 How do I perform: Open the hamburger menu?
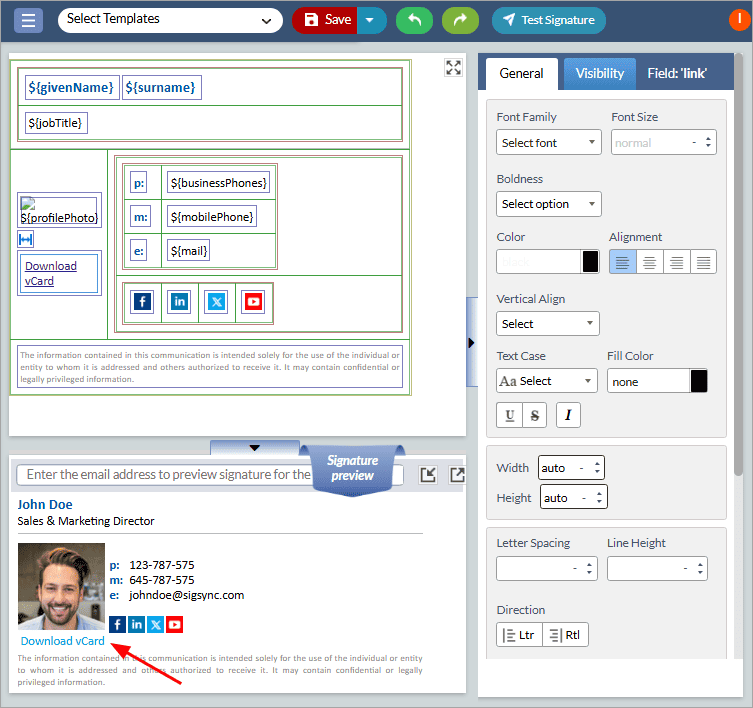coord(28,20)
